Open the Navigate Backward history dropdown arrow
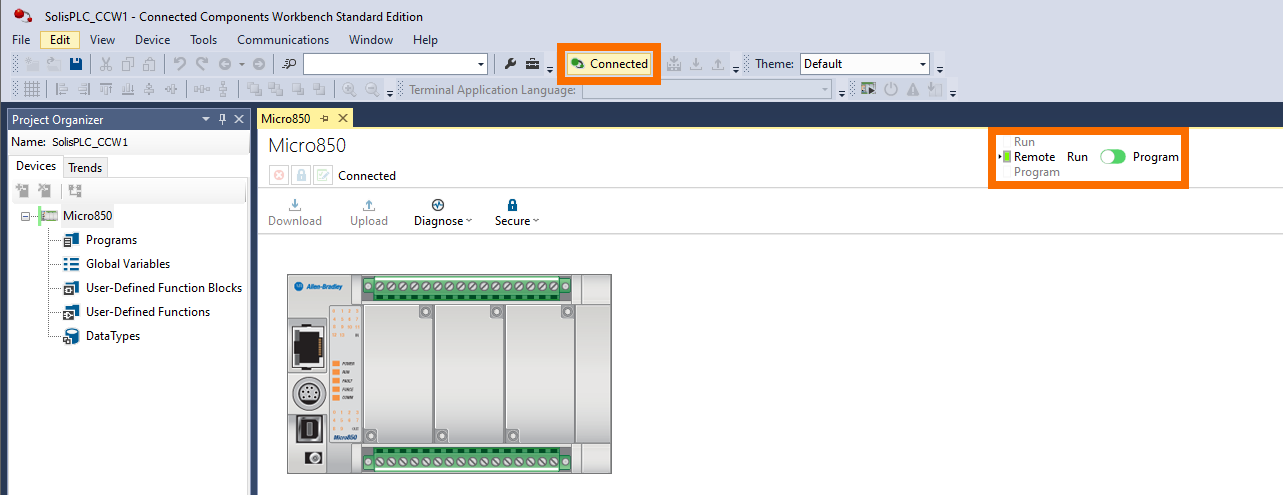 241,64
